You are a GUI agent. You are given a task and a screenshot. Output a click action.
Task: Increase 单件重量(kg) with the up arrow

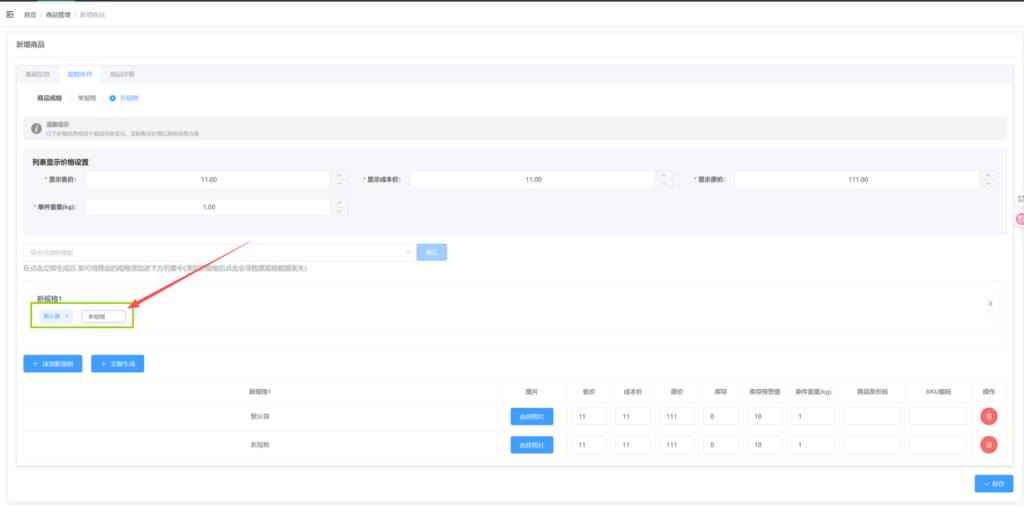(340, 202)
